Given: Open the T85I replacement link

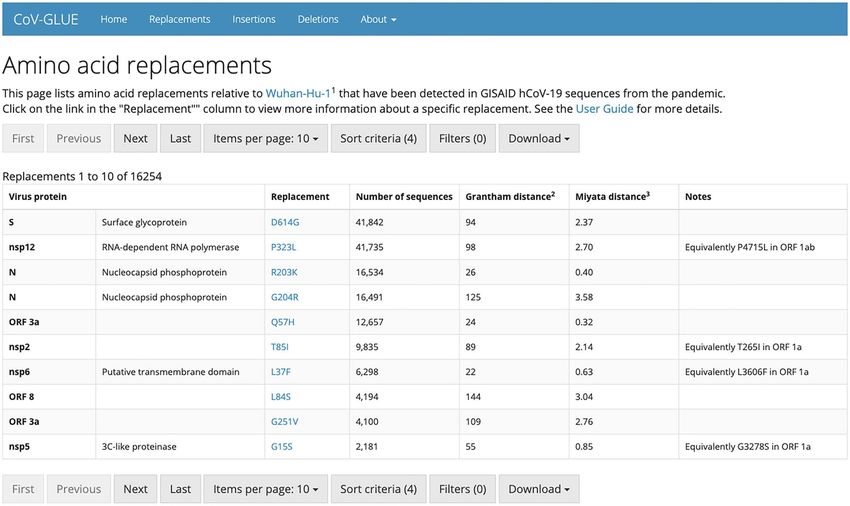Looking at the screenshot, I should coord(280,347).
